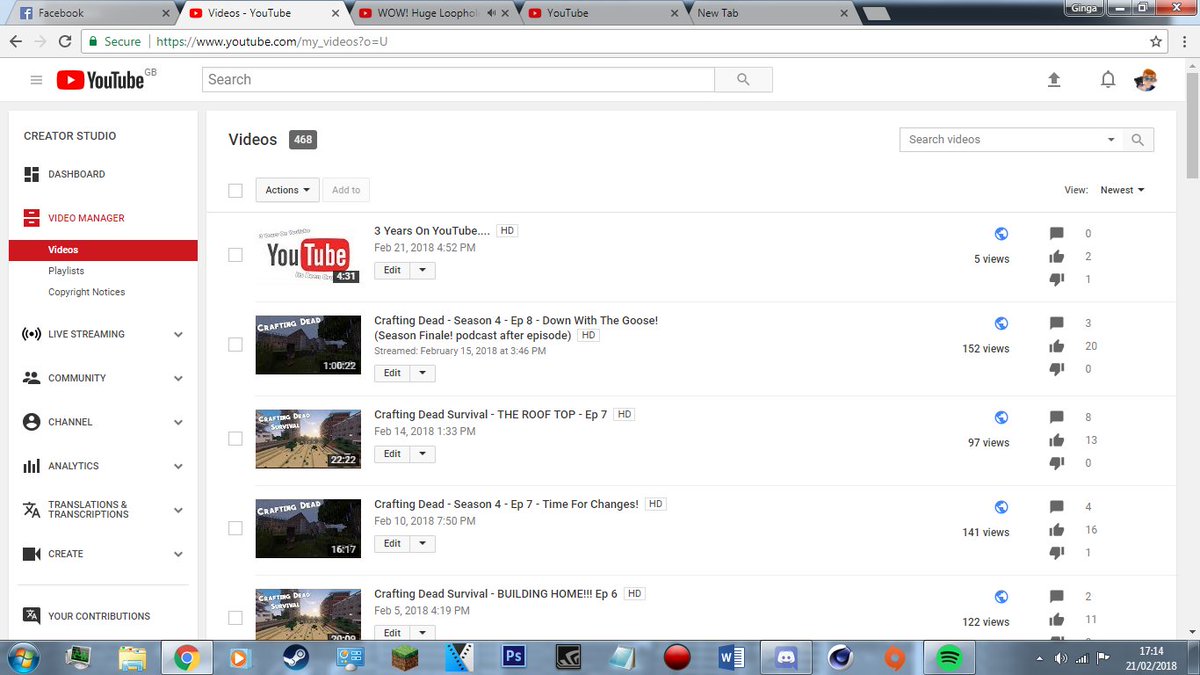This screenshot has height=675, width=1200.
Task: Select the Season 4 Ep 8 video checkbox
Action: tap(235, 345)
